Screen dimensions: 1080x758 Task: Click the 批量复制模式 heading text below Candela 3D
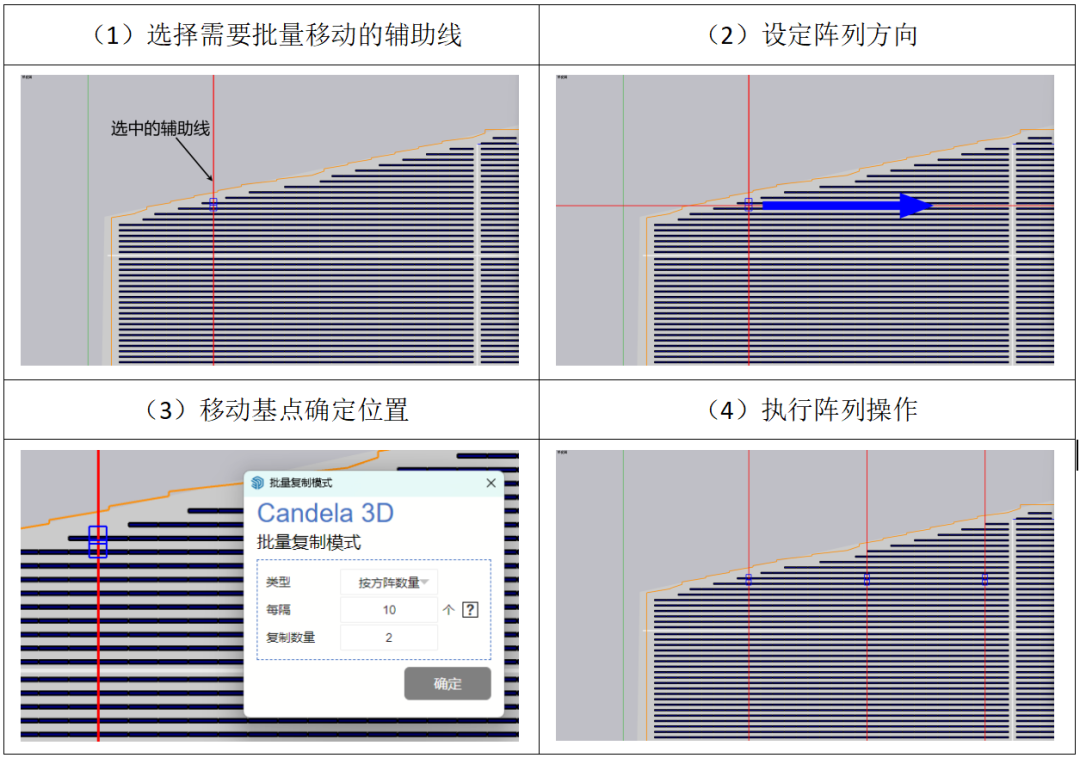click(309, 543)
